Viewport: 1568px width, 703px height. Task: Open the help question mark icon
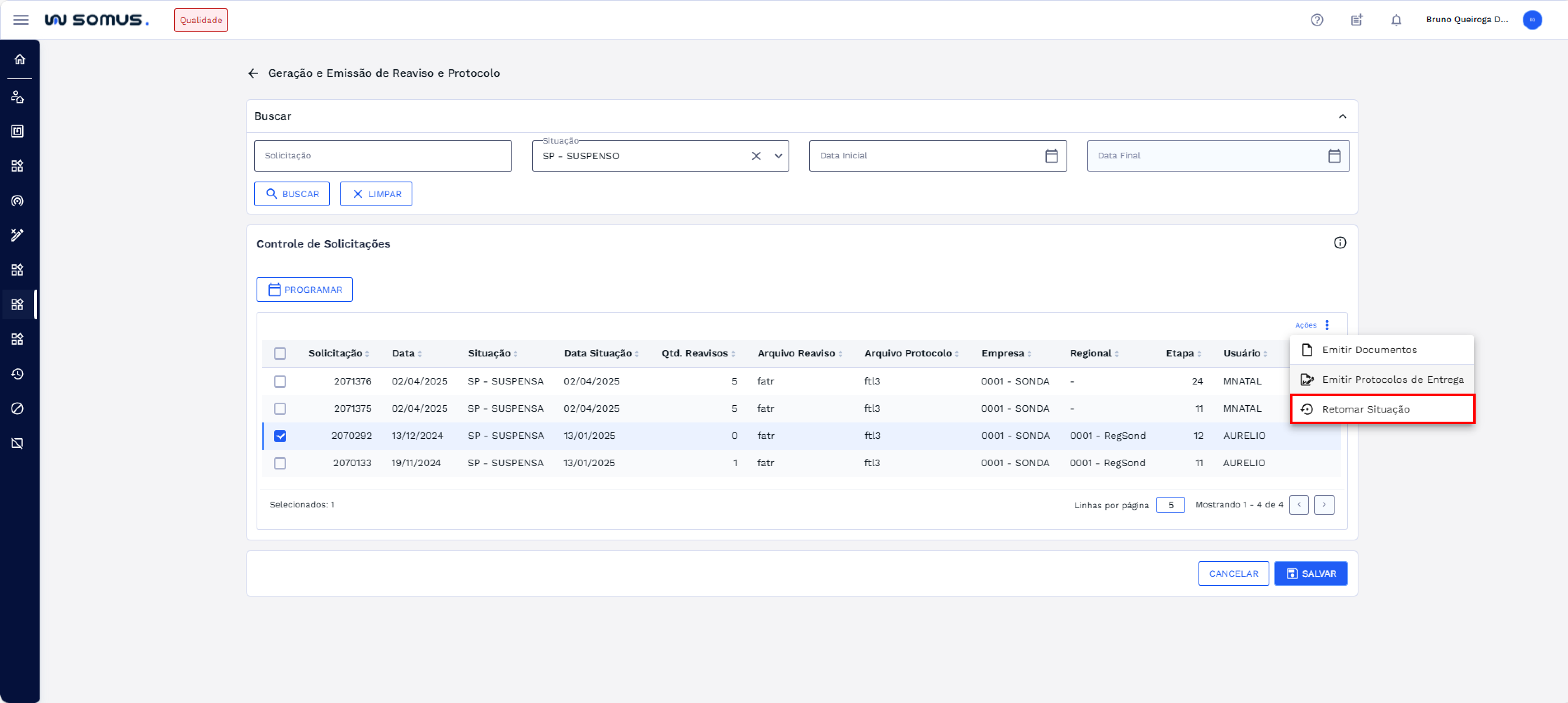pos(1316,20)
